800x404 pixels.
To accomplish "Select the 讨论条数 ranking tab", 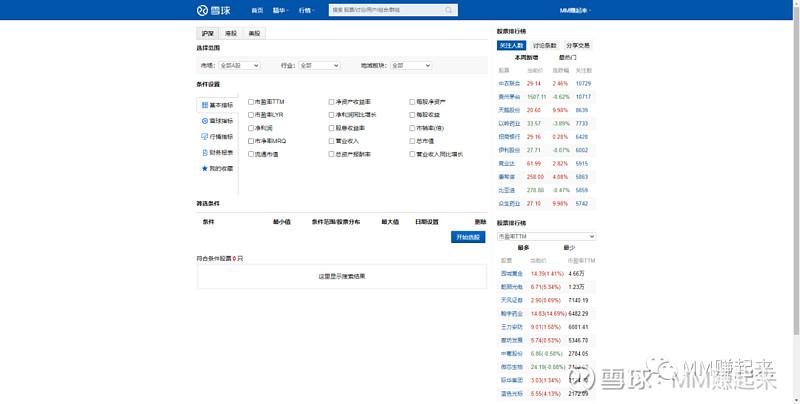I will pos(544,45).
